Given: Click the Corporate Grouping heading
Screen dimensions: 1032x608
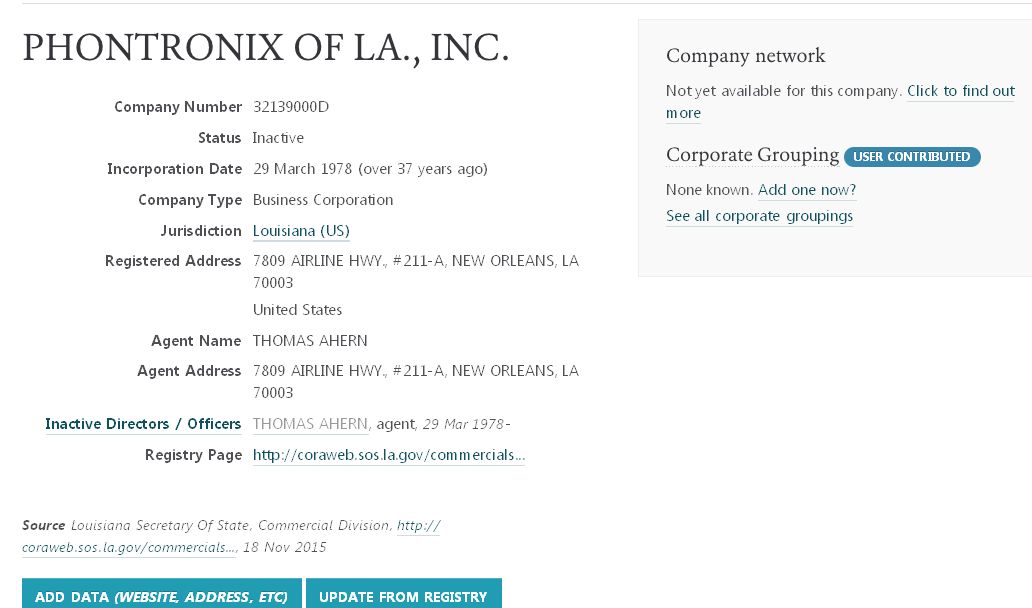Looking at the screenshot, I should (x=752, y=156).
